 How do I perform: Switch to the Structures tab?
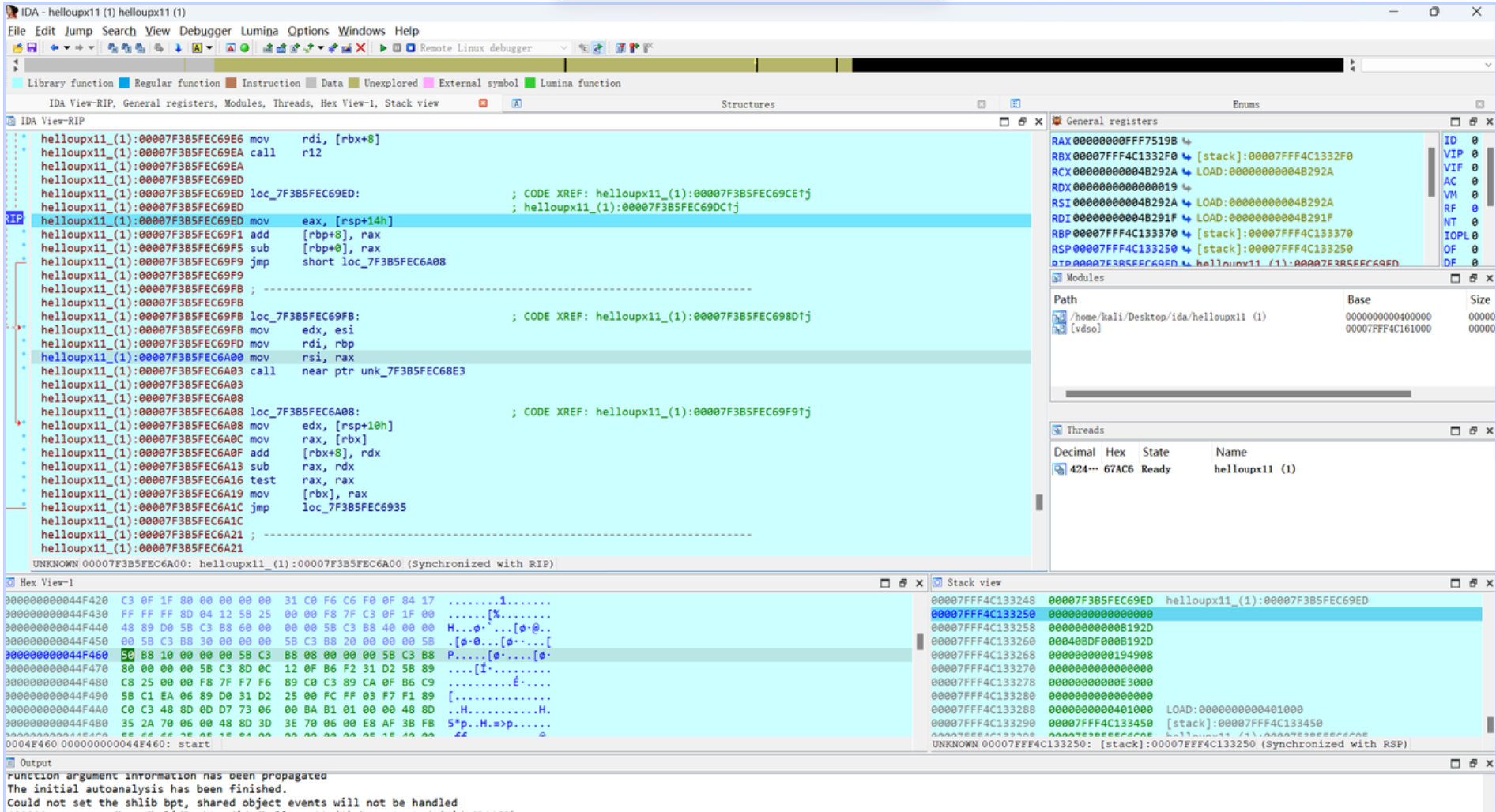point(748,104)
